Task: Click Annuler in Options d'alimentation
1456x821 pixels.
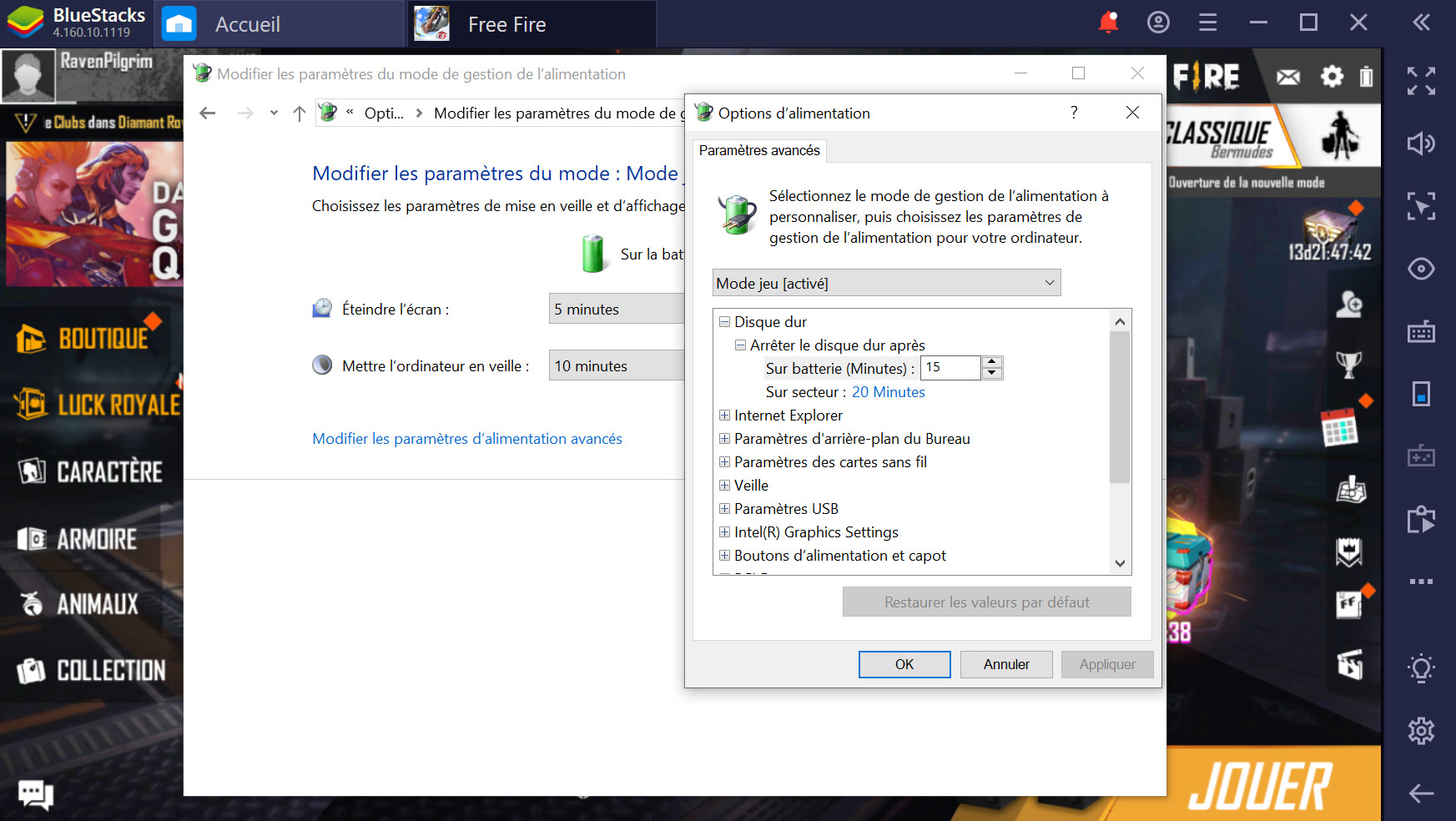Action: point(1006,664)
